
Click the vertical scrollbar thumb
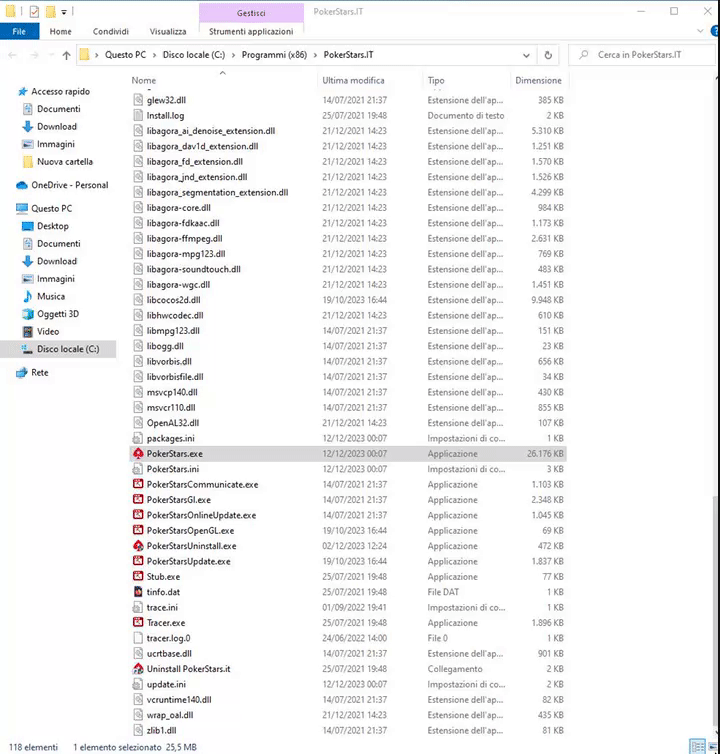coord(717,611)
